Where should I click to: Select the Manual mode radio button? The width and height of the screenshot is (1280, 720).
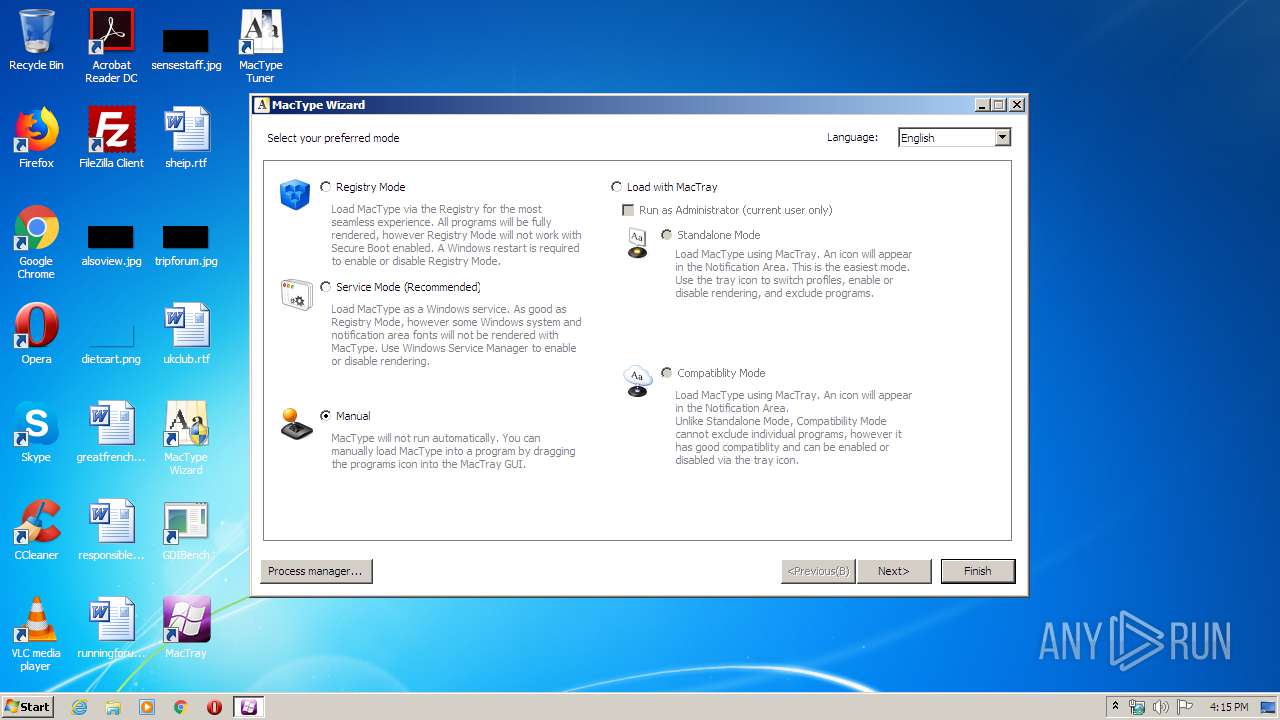tap(326, 416)
